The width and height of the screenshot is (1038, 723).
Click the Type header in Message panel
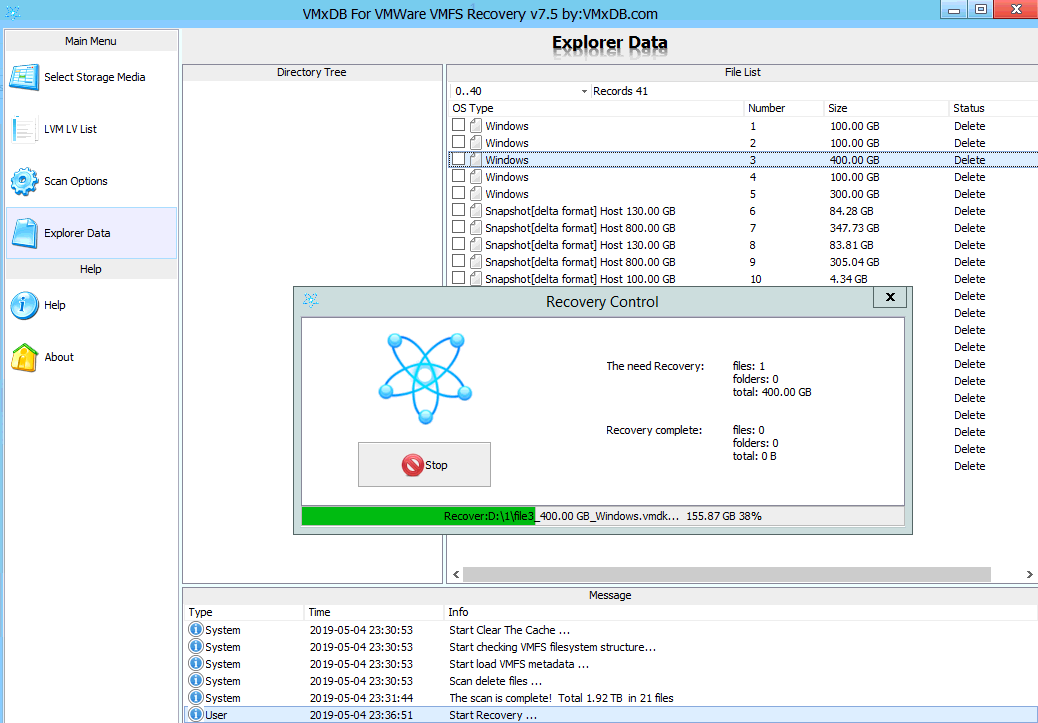point(244,612)
